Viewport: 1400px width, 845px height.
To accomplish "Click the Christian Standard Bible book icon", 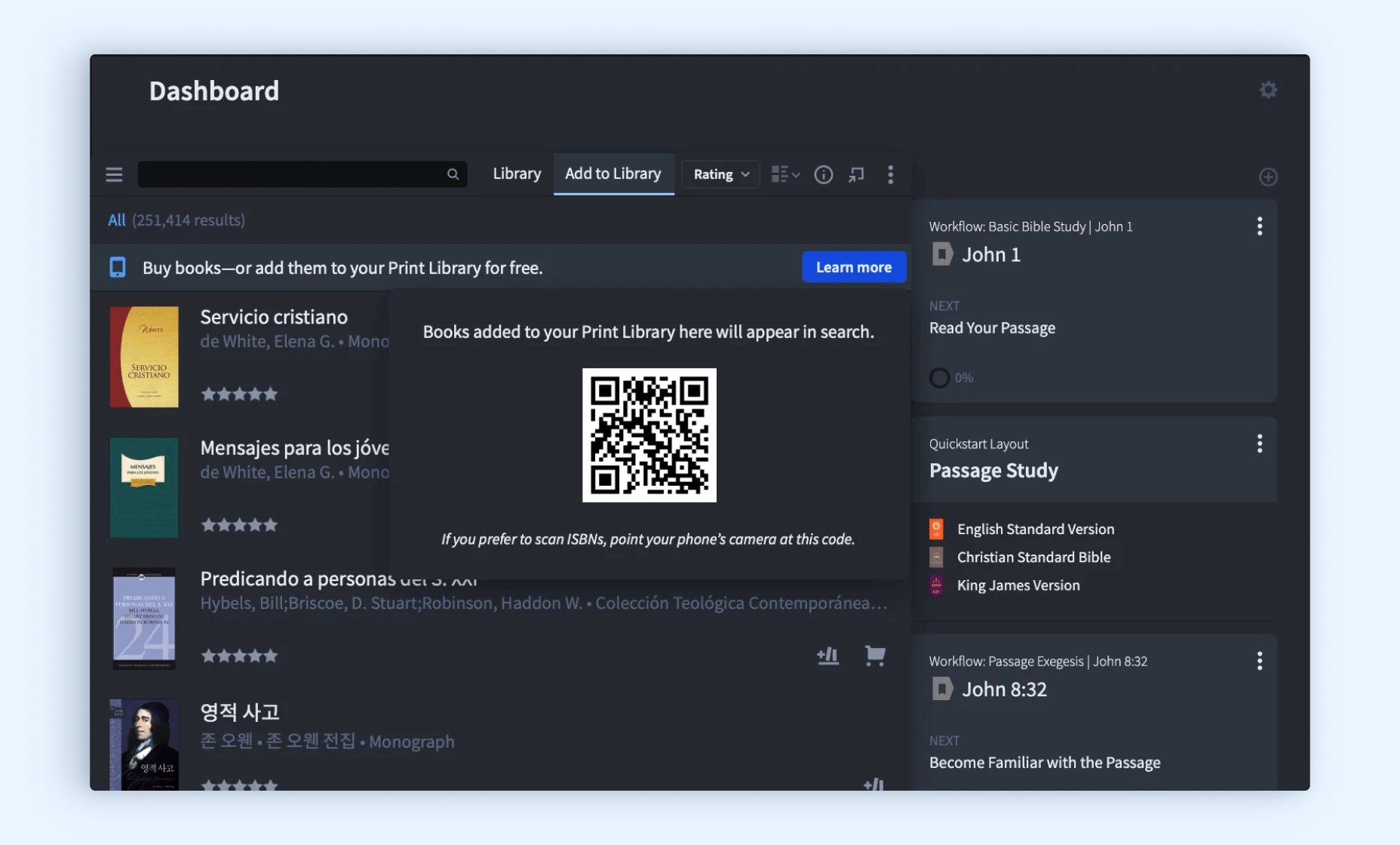I will click(x=936, y=557).
